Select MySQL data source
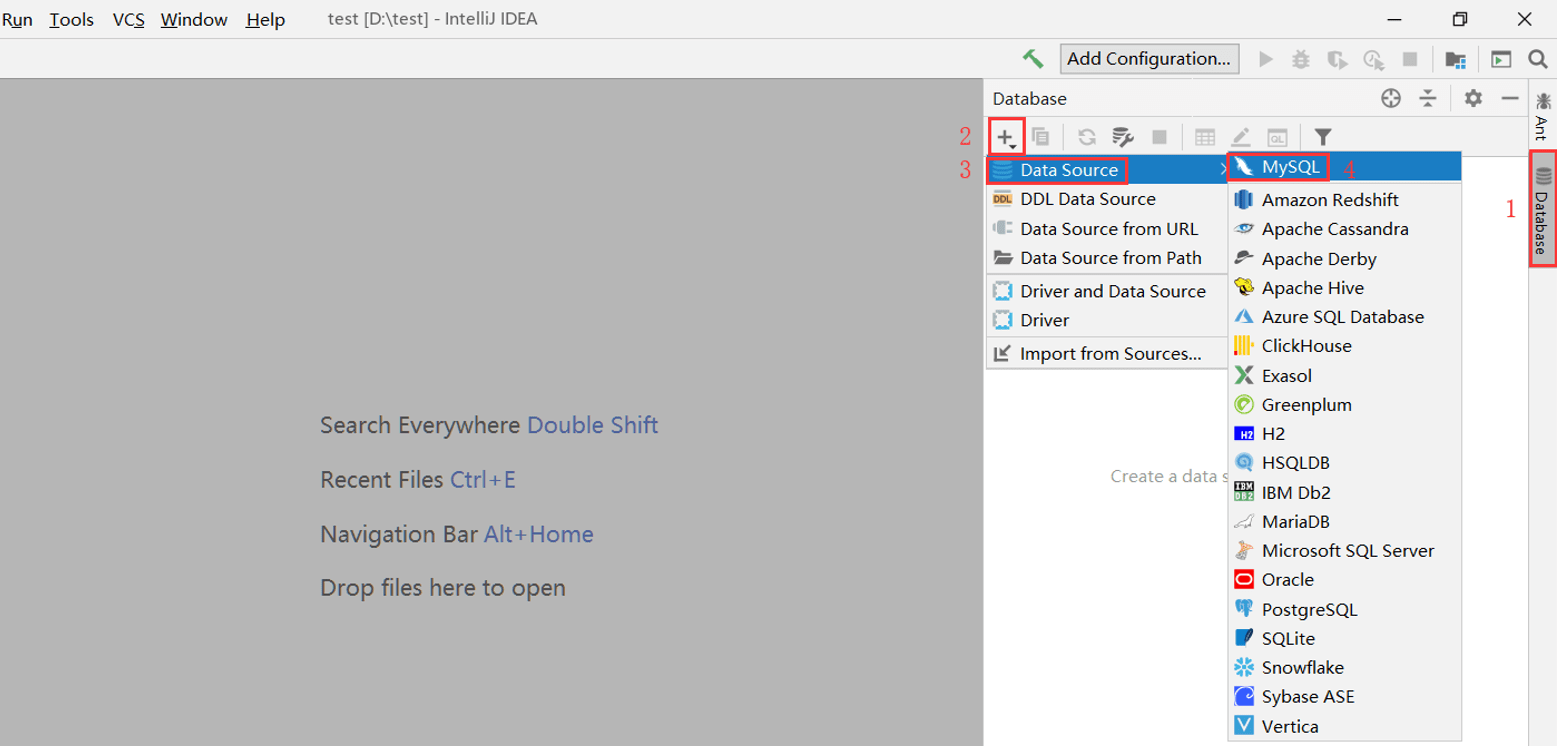The height and width of the screenshot is (746, 1560). (x=1345, y=167)
